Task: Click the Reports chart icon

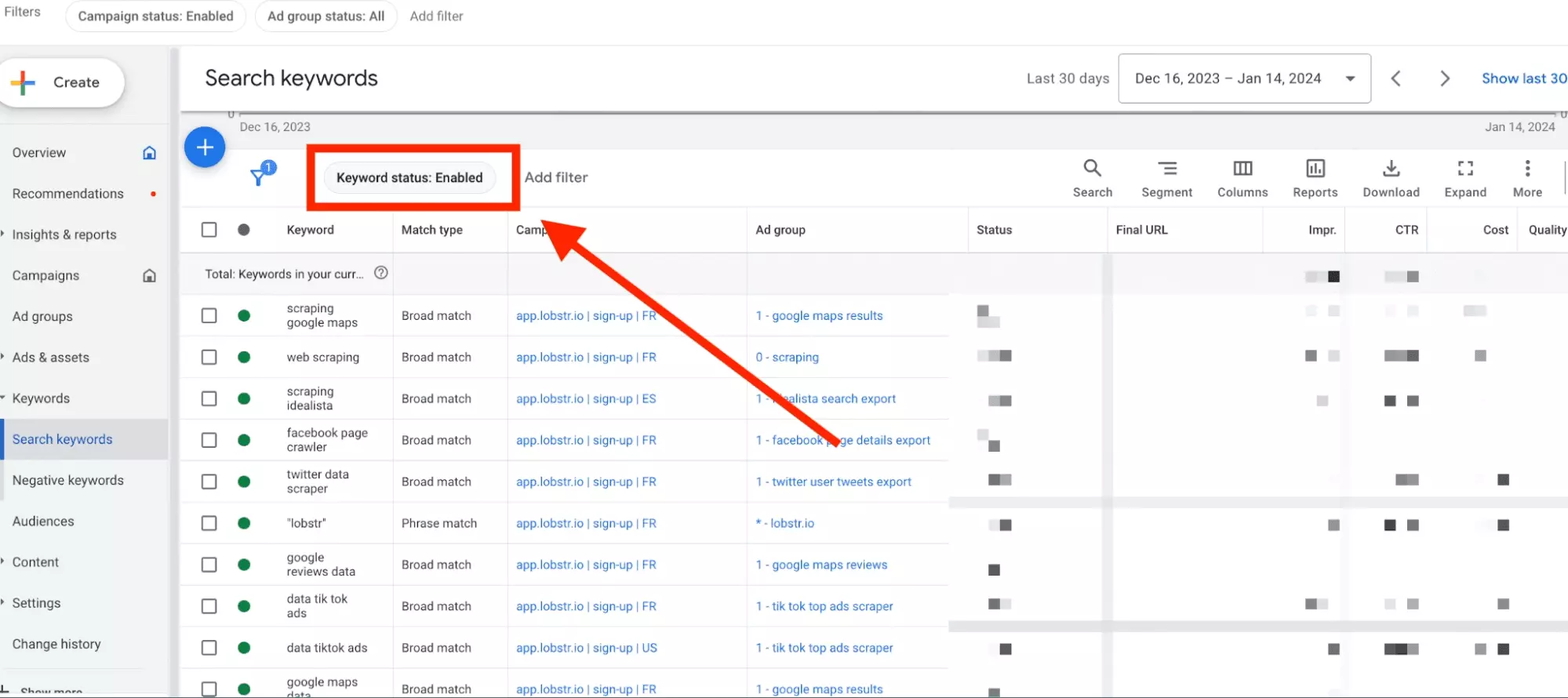Action: click(1315, 169)
